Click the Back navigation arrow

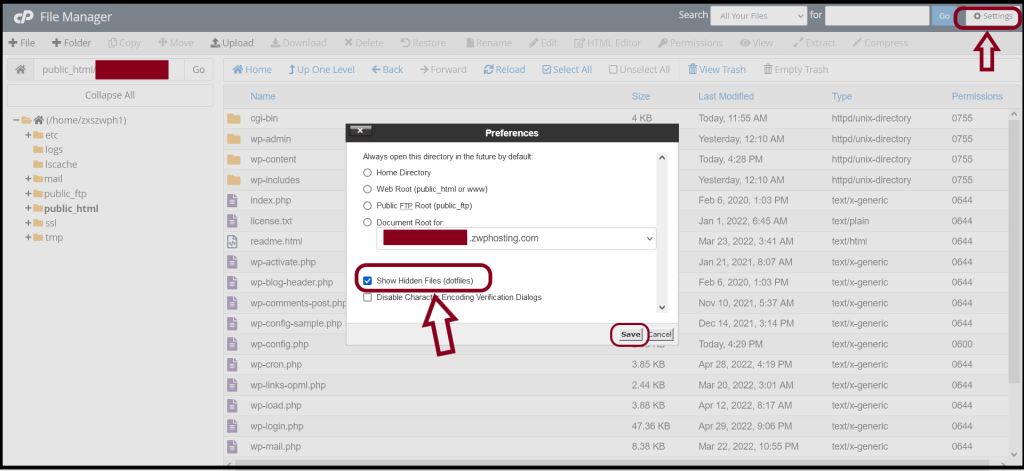coord(387,70)
